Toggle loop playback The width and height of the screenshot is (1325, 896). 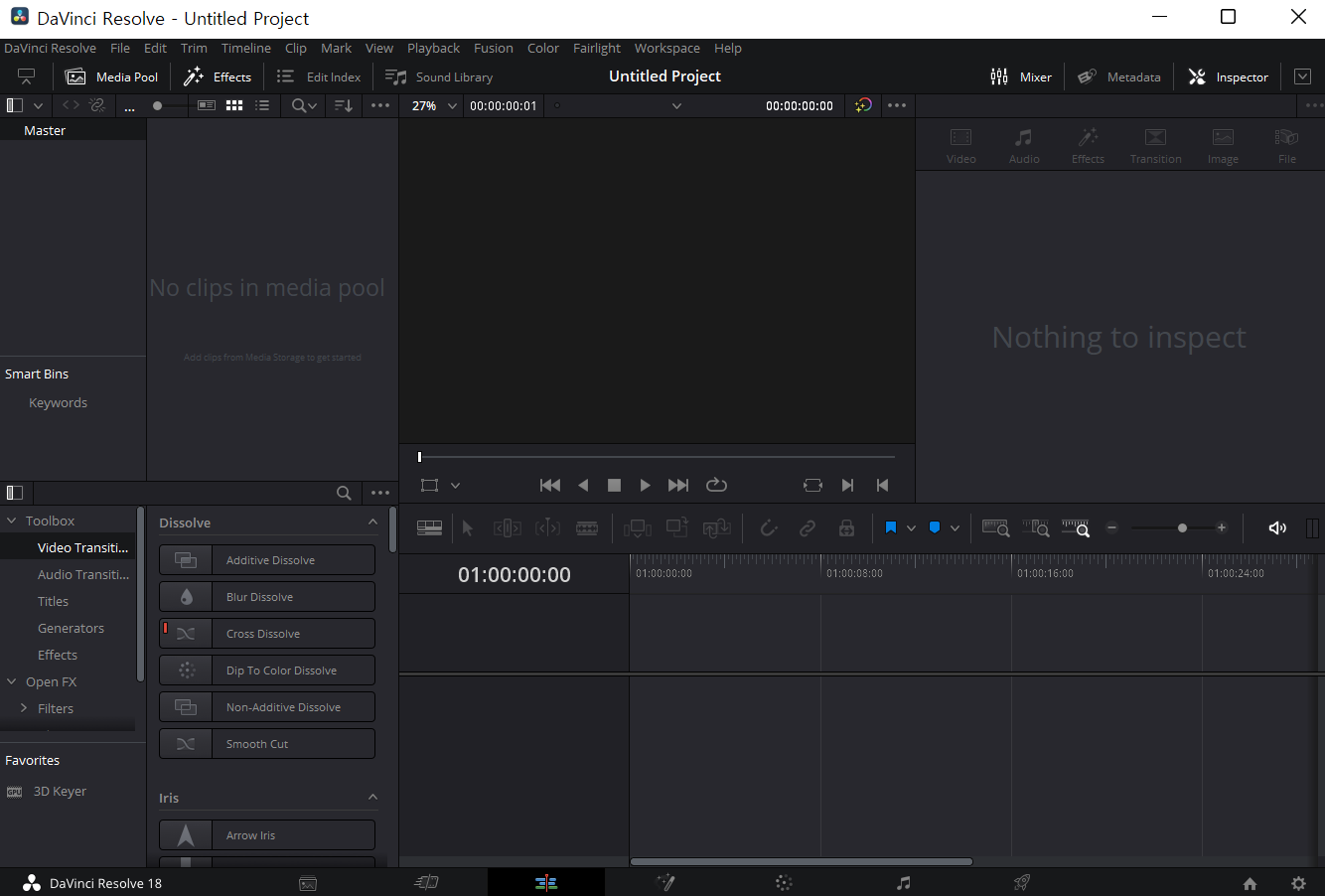coord(716,485)
